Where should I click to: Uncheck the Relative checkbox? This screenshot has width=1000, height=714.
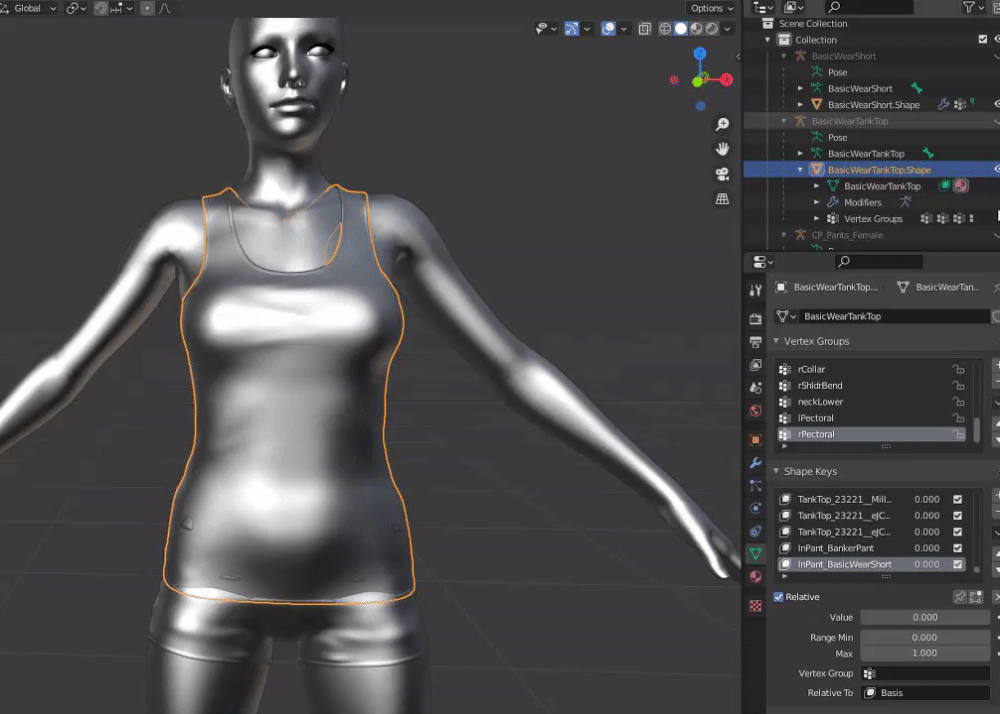coord(778,597)
